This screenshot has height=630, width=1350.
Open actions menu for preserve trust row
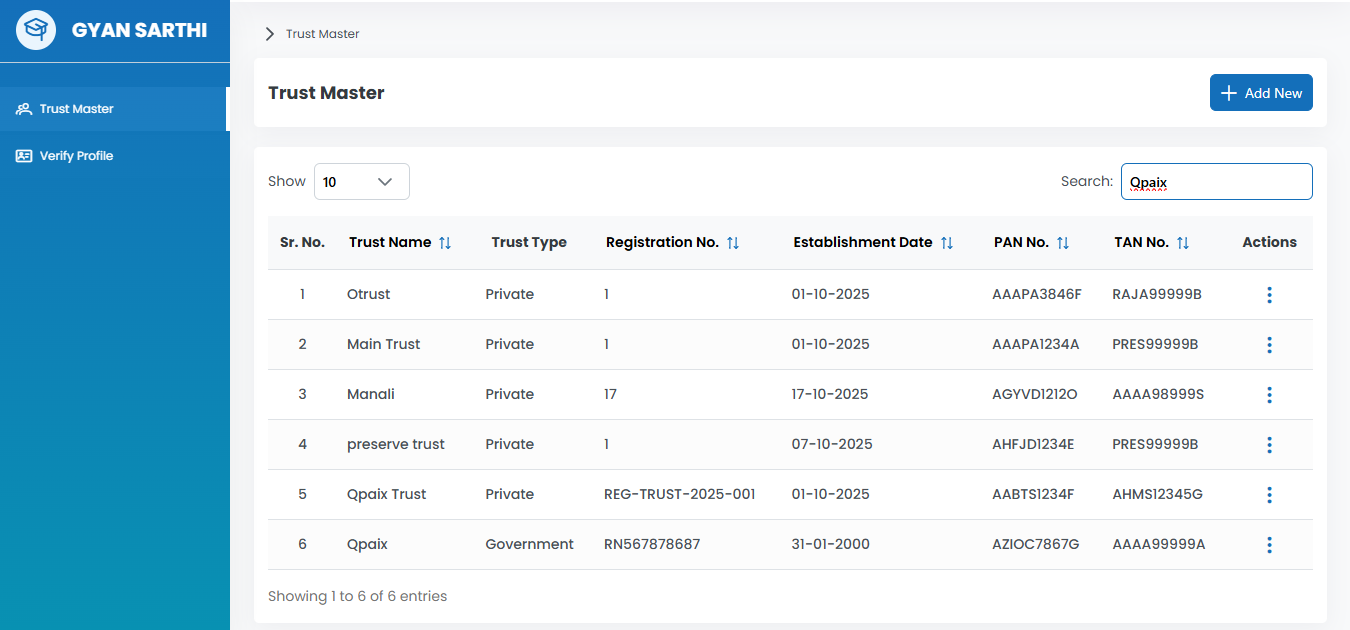pyautogui.click(x=1269, y=445)
